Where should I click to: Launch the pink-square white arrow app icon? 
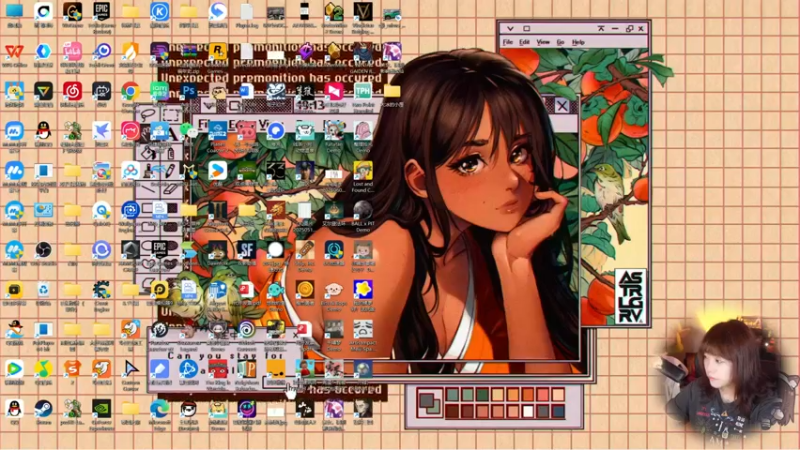pos(334,91)
